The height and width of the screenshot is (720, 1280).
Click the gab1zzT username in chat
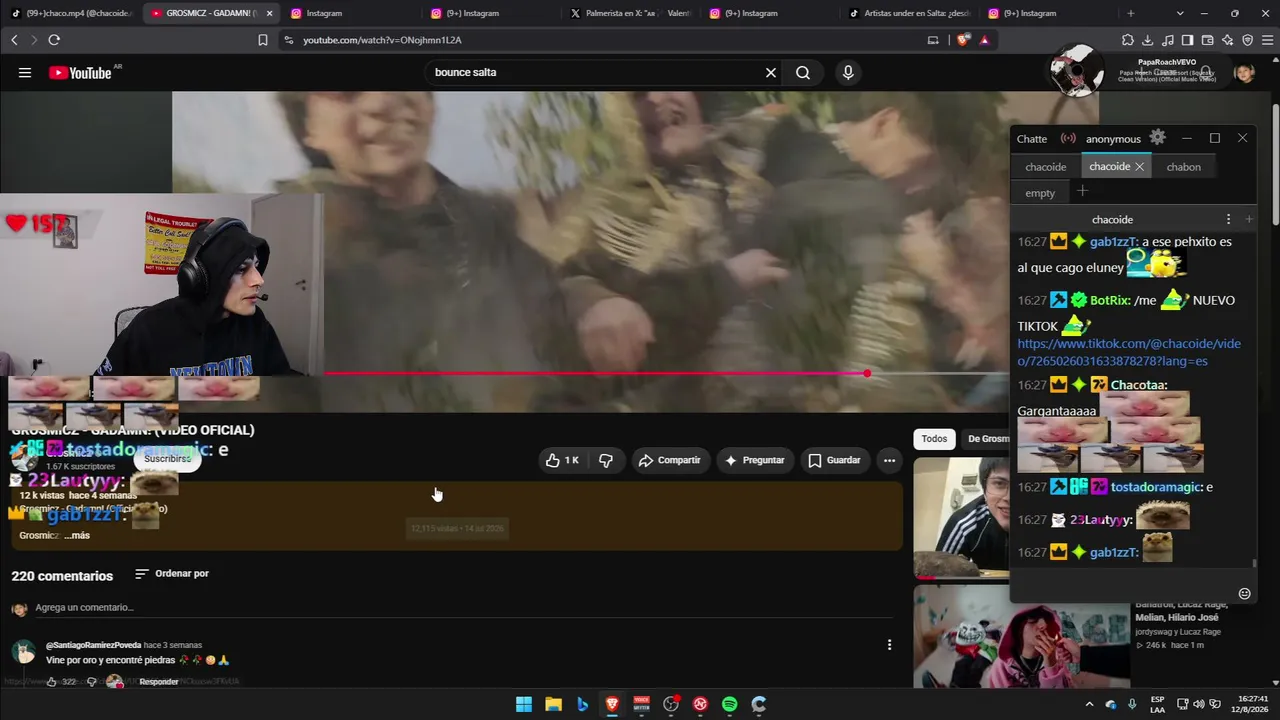coord(1114,552)
